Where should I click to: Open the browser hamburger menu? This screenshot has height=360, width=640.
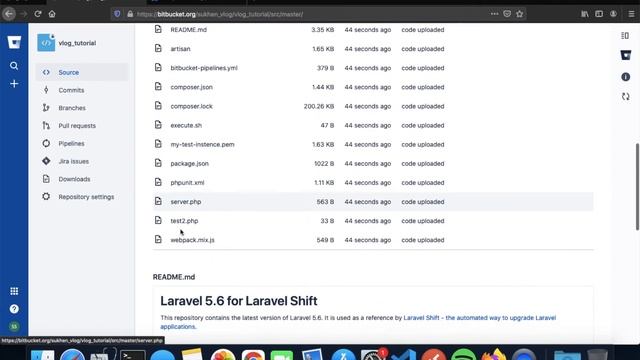631,14
